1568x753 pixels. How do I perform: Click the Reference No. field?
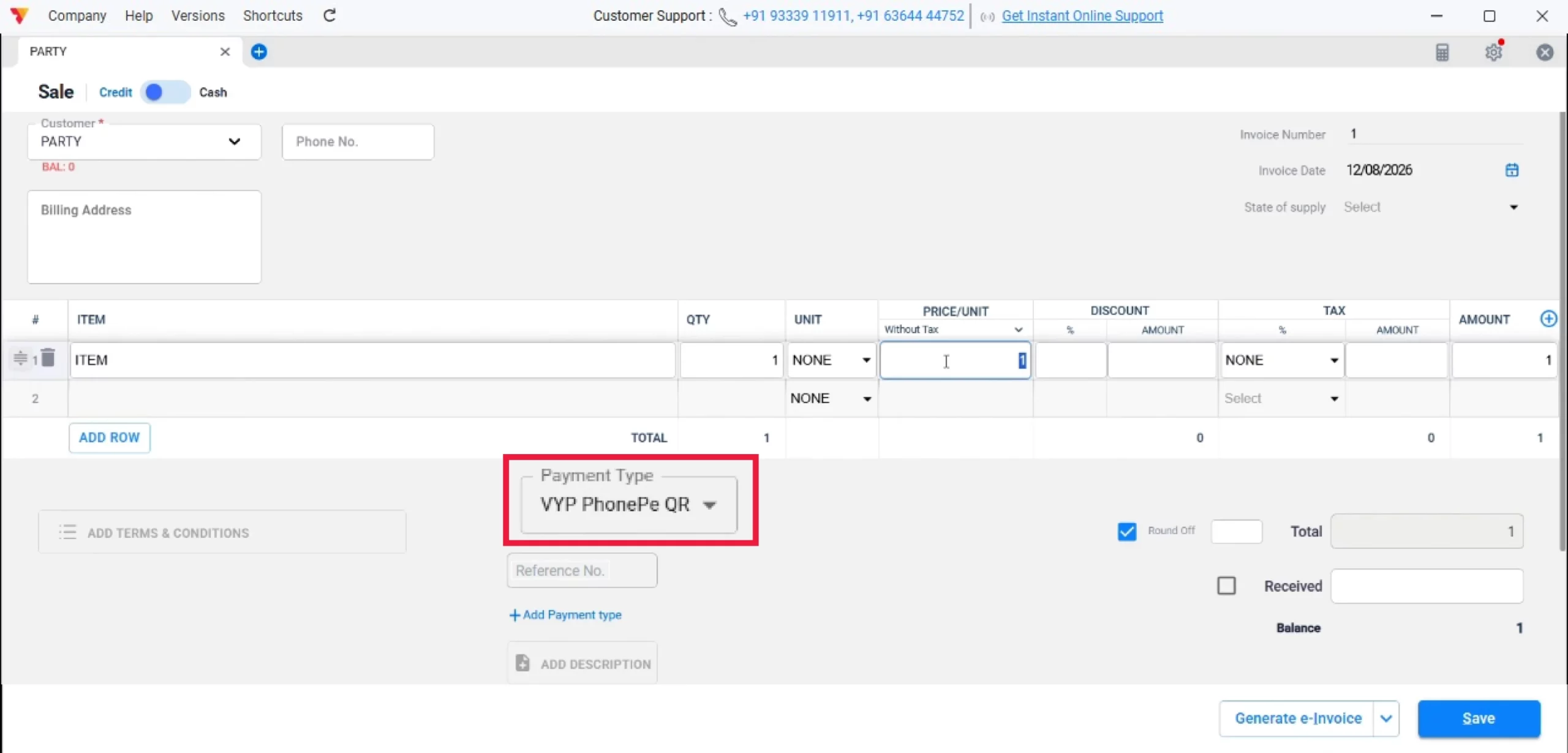tap(582, 570)
